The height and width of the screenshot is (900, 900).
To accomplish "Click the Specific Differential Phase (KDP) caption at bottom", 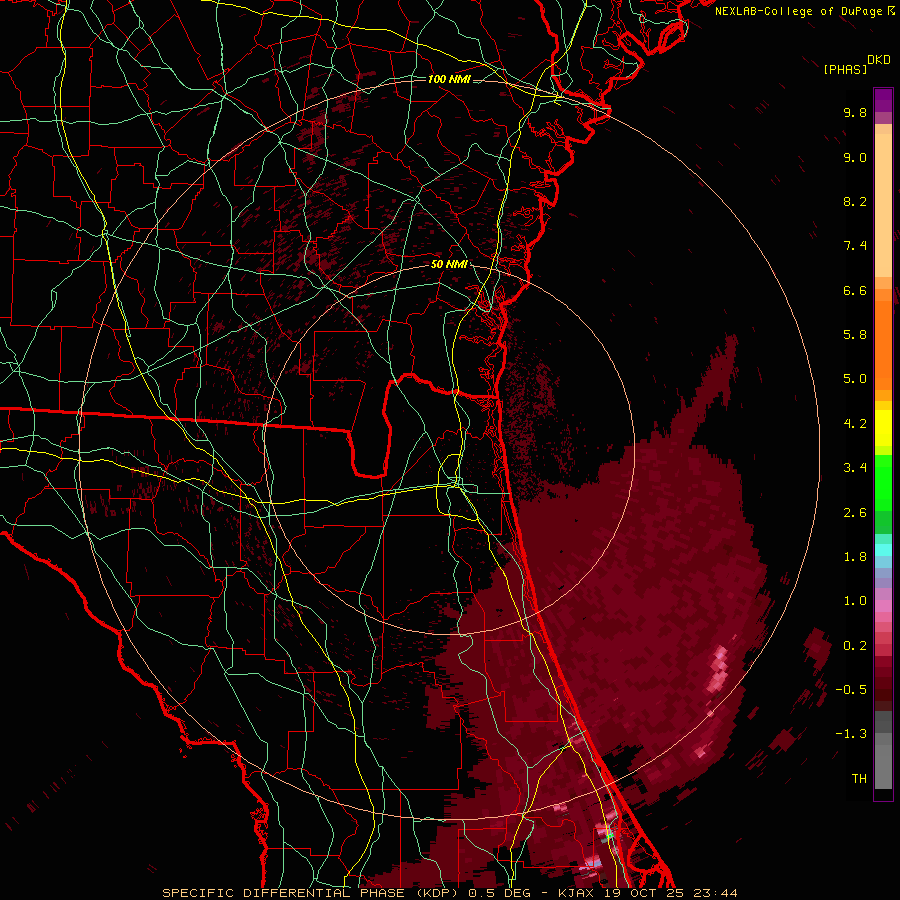I will pos(449,893).
